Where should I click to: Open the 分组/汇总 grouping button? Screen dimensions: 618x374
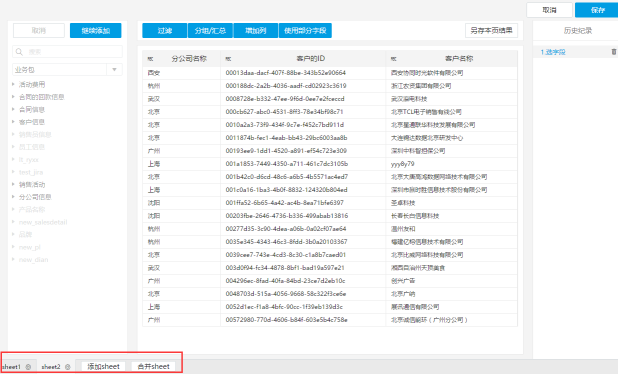(210, 30)
